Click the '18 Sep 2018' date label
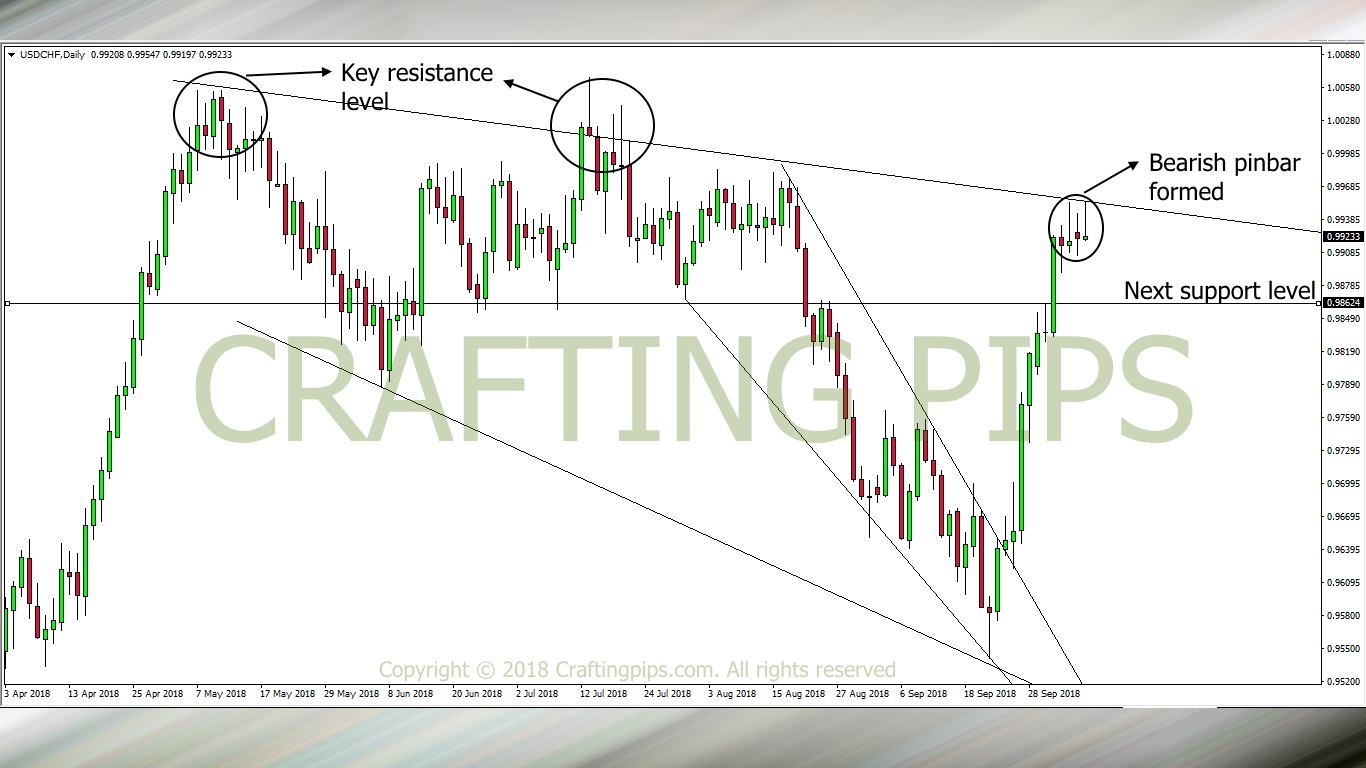 (x=989, y=693)
